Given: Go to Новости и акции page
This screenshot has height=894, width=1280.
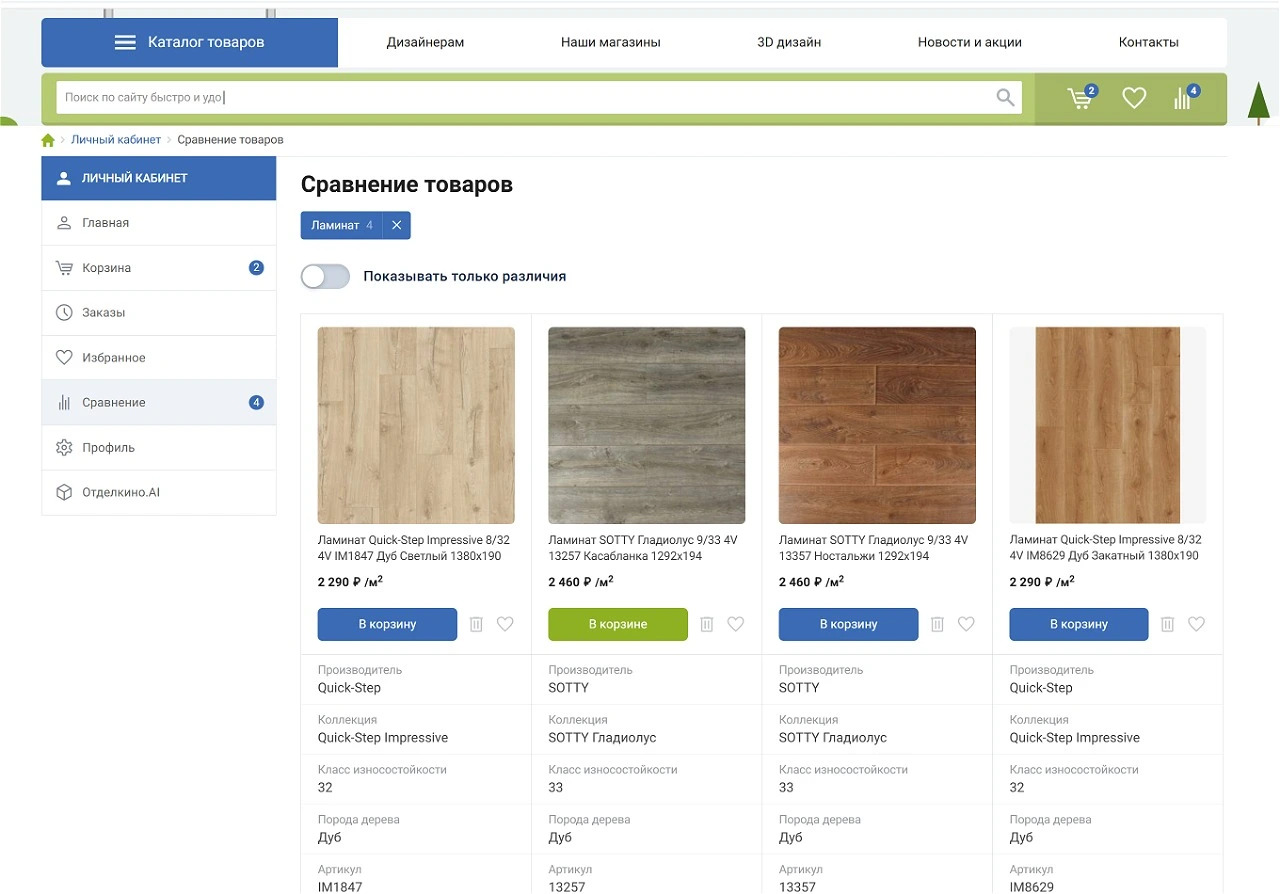Looking at the screenshot, I should click(969, 43).
